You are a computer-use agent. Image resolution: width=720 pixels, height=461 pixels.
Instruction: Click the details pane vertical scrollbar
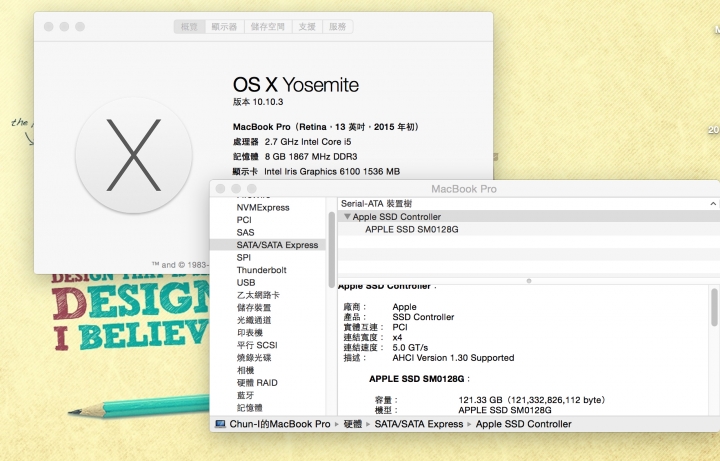pos(714,308)
